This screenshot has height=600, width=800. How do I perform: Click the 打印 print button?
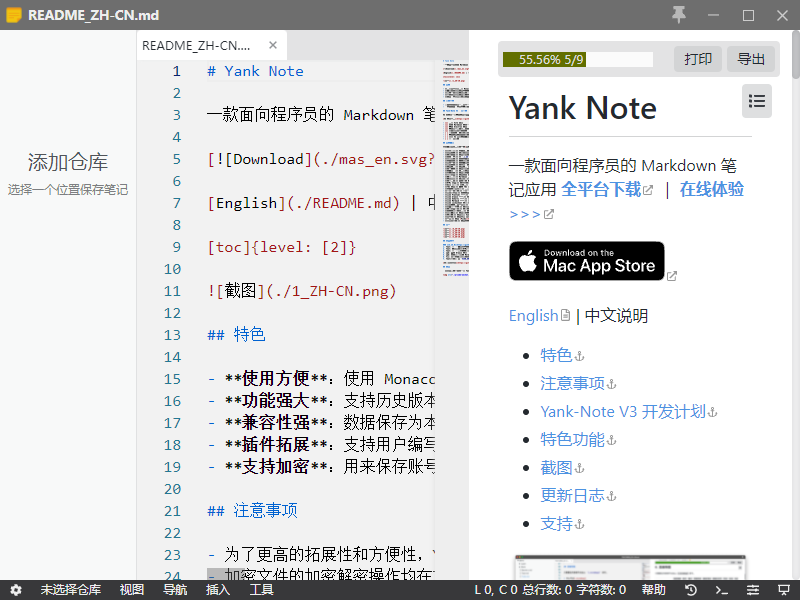click(697, 58)
